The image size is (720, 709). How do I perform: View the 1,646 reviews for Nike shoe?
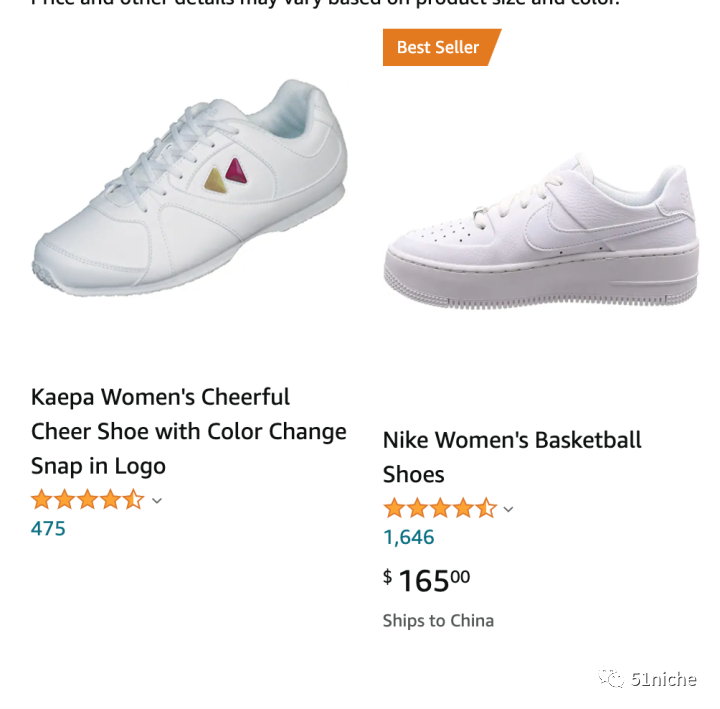click(x=408, y=537)
